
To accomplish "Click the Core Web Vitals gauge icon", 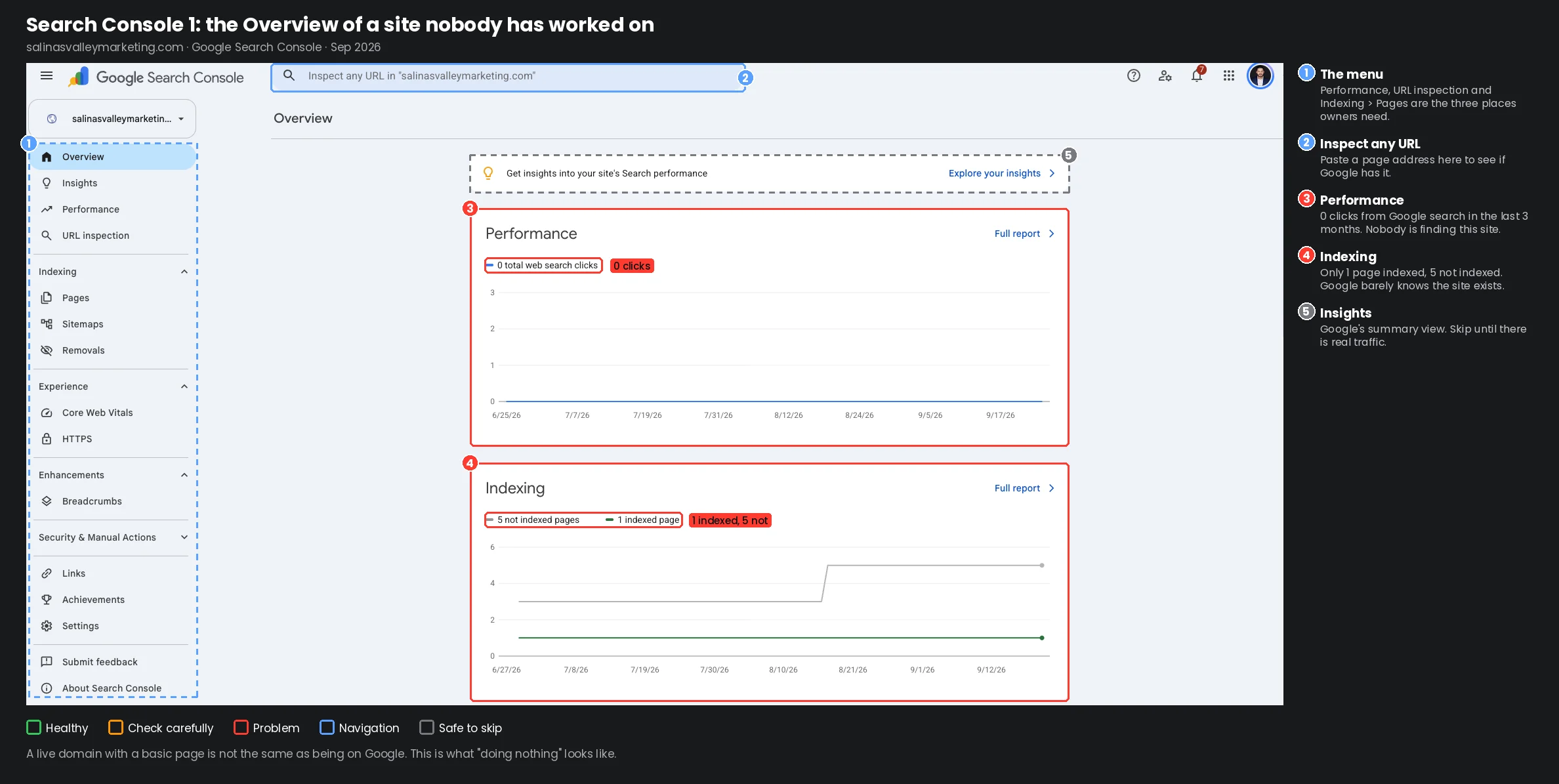I will tap(47, 413).
